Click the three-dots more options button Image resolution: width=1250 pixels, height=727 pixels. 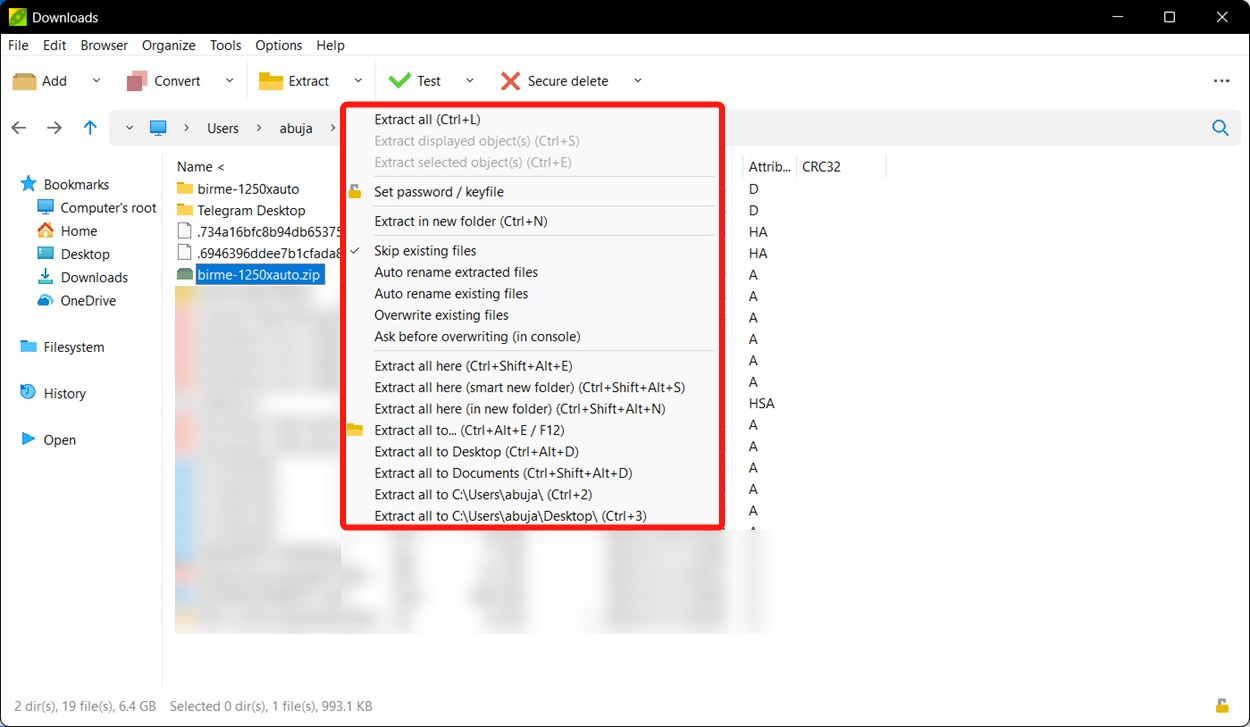[1221, 81]
